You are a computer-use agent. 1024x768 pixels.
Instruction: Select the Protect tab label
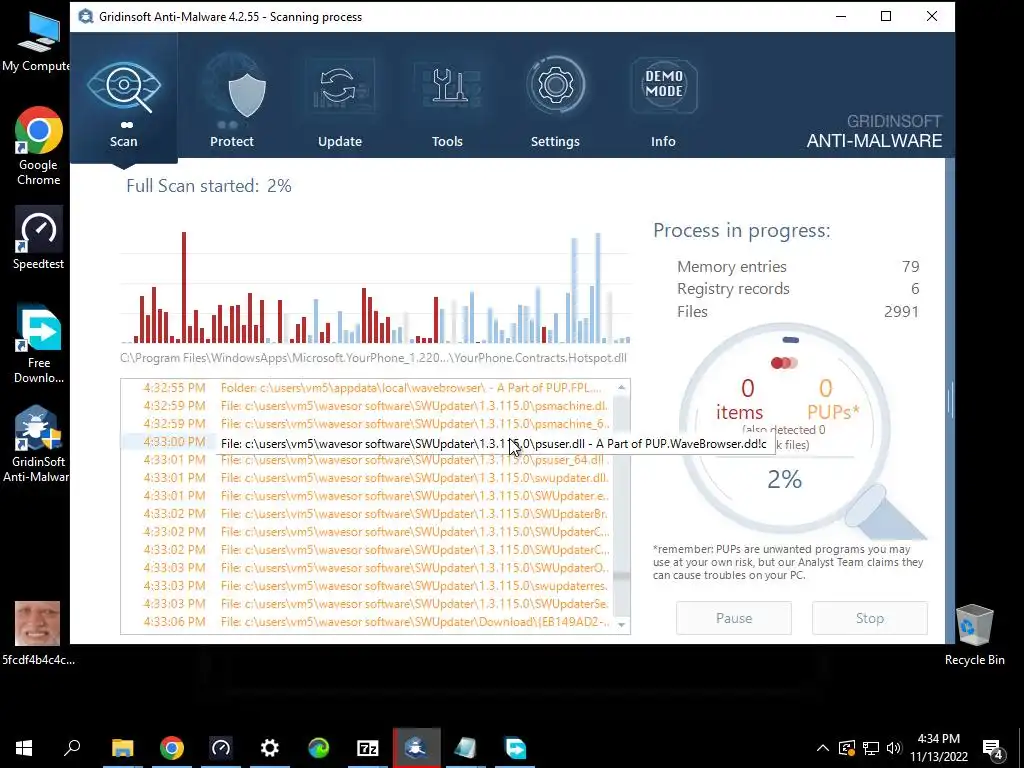click(x=232, y=141)
